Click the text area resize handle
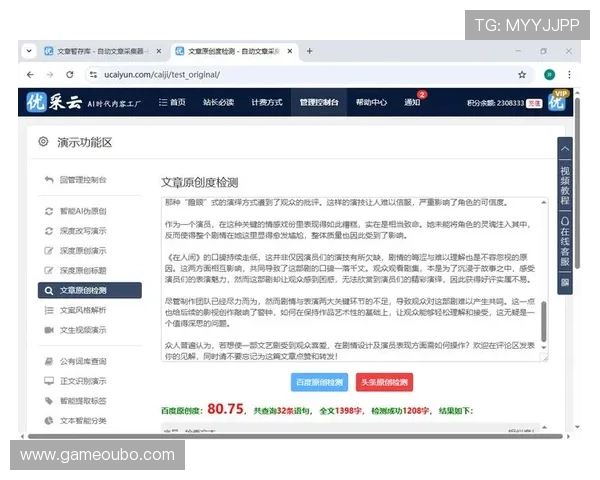This screenshot has height=480, width=600. (545, 358)
